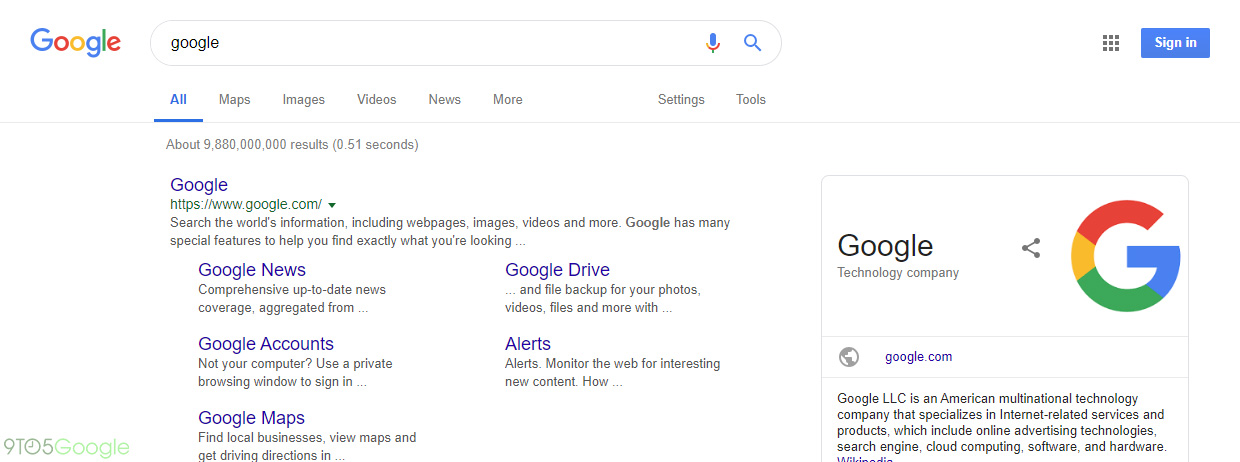Open the Google Drive sitelink
The image size is (1240, 462).
click(x=557, y=270)
